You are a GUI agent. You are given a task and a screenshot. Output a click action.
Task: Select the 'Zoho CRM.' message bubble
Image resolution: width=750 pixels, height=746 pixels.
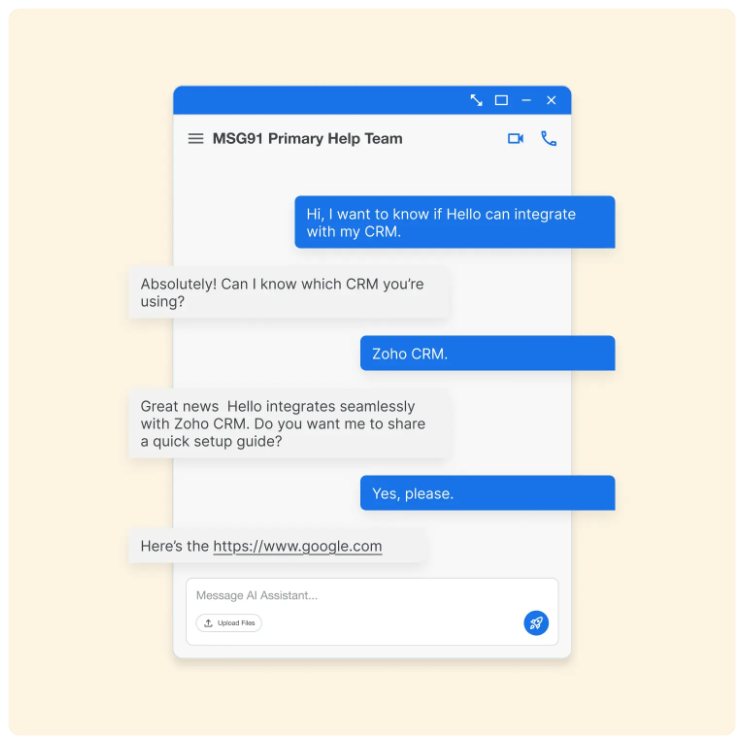[x=487, y=353]
